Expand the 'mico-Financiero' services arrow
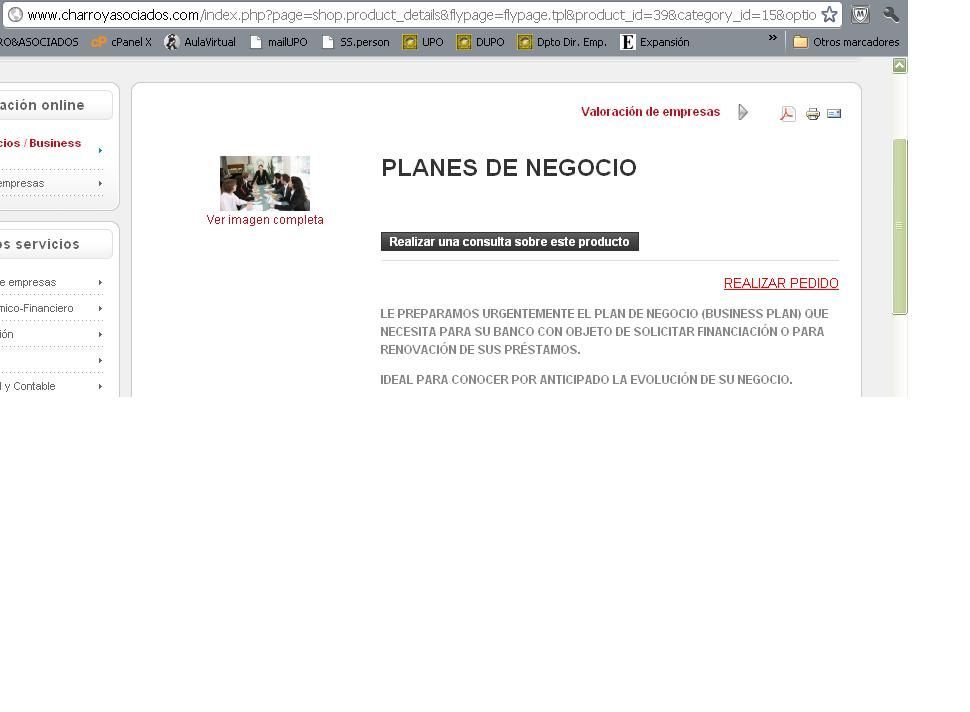Viewport: 970px width, 712px height. pyautogui.click(x=100, y=309)
